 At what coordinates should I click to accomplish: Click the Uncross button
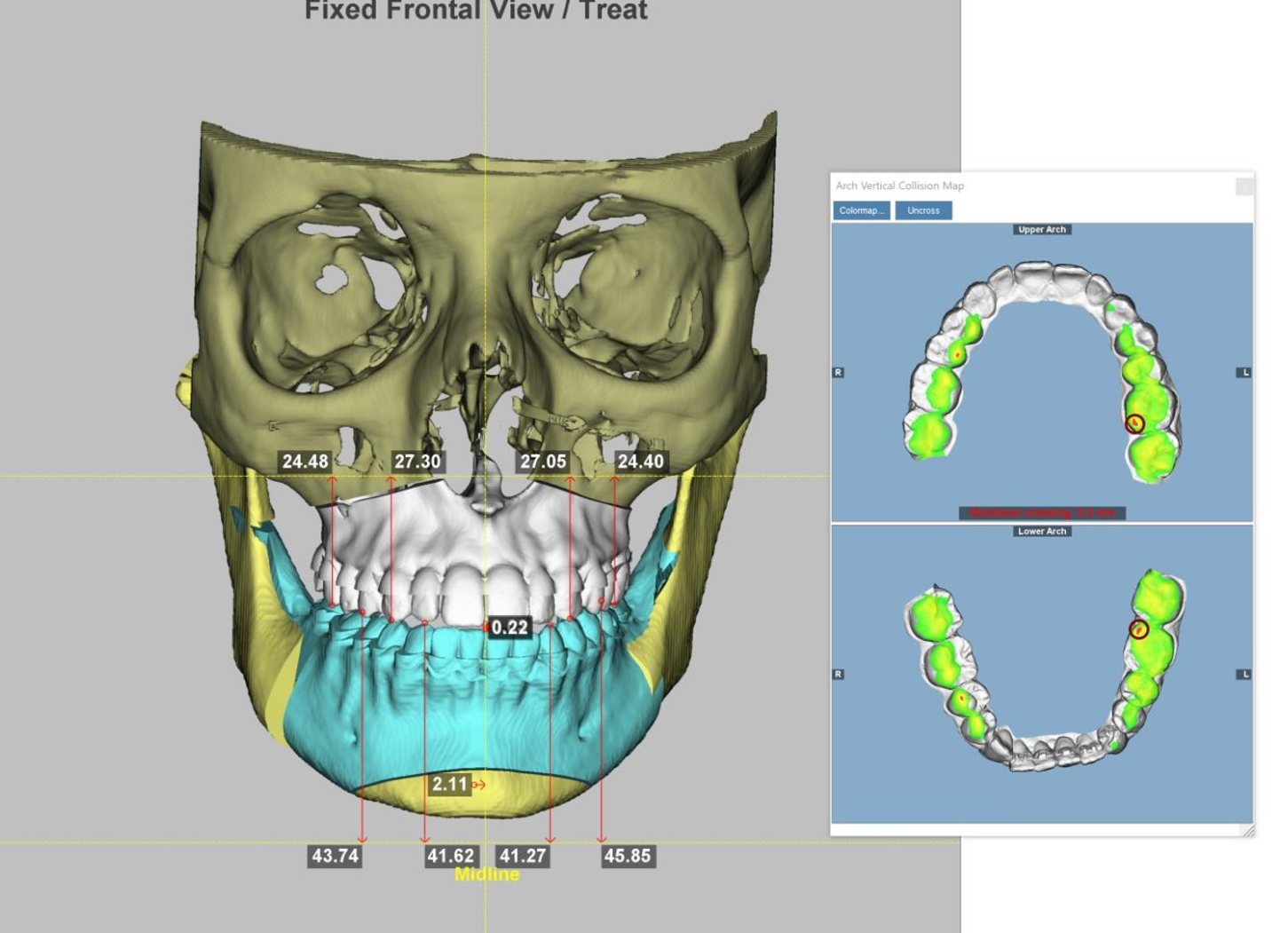(x=923, y=210)
